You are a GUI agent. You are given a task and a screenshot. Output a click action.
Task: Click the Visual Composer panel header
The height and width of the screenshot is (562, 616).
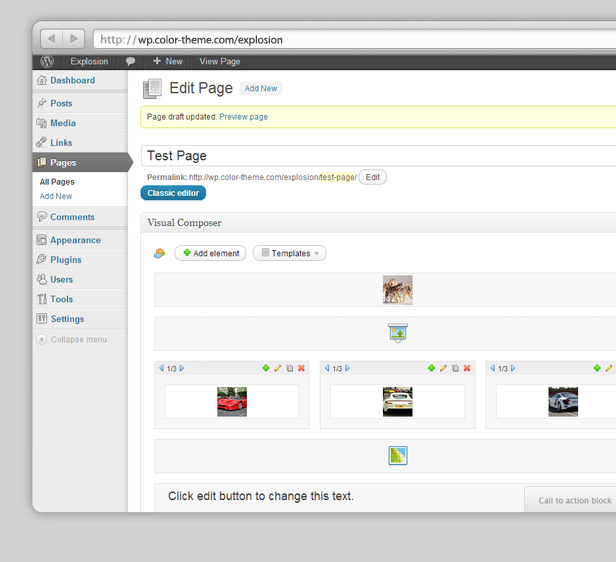(x=378, y=223)
